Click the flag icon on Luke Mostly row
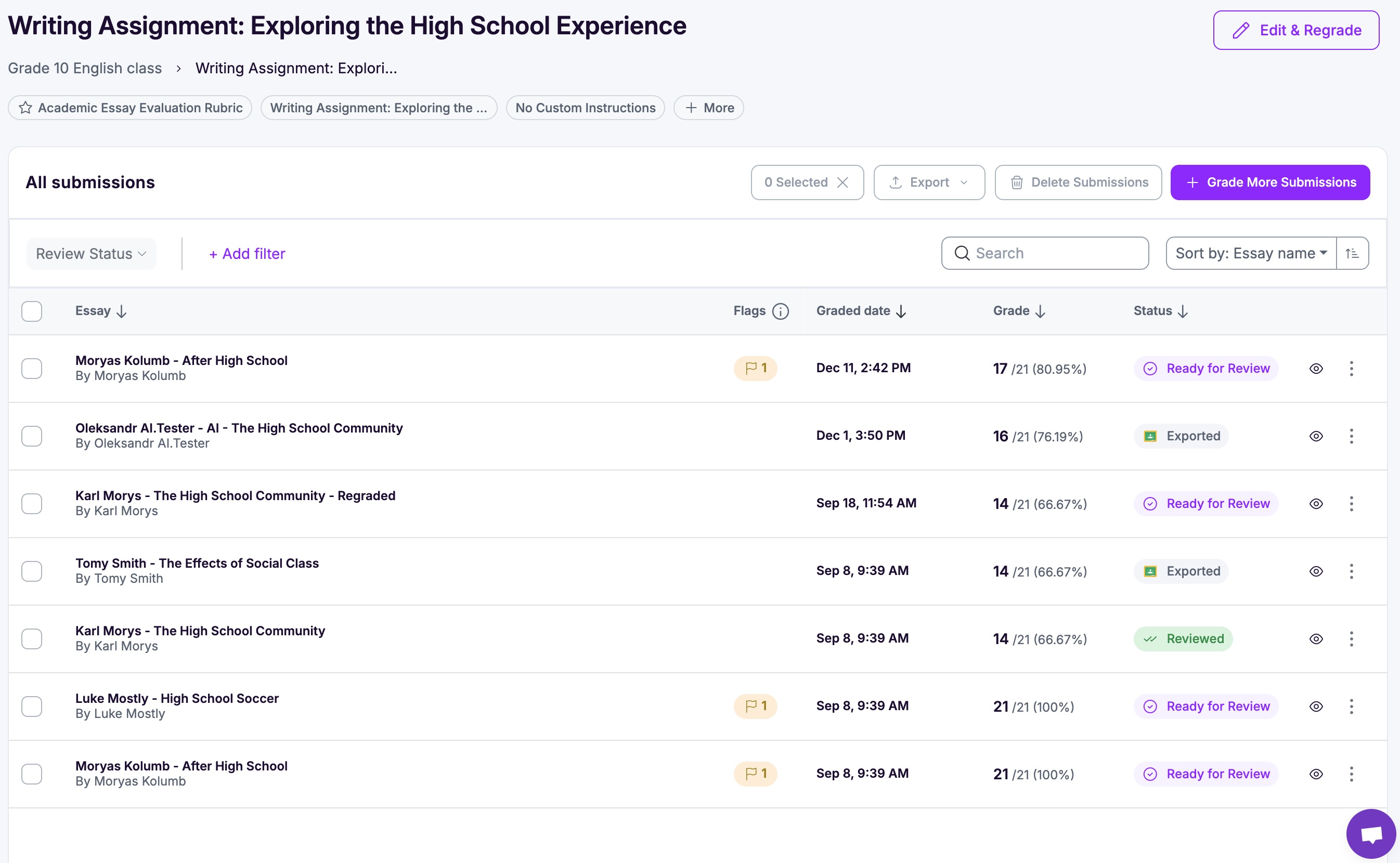The height and width of the screenshot is (863, 1400). (754, 706)
